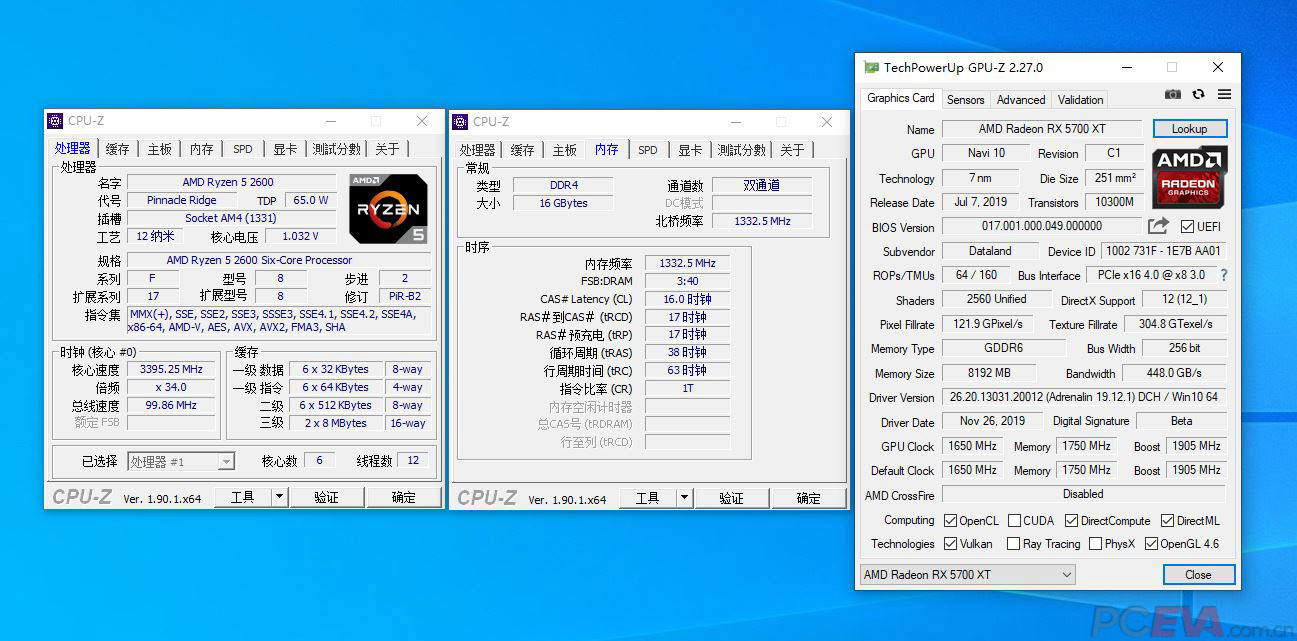Screen dimensions: 1297x641
Task: Switch to the Sensors tab
Action: click(965, 99)
